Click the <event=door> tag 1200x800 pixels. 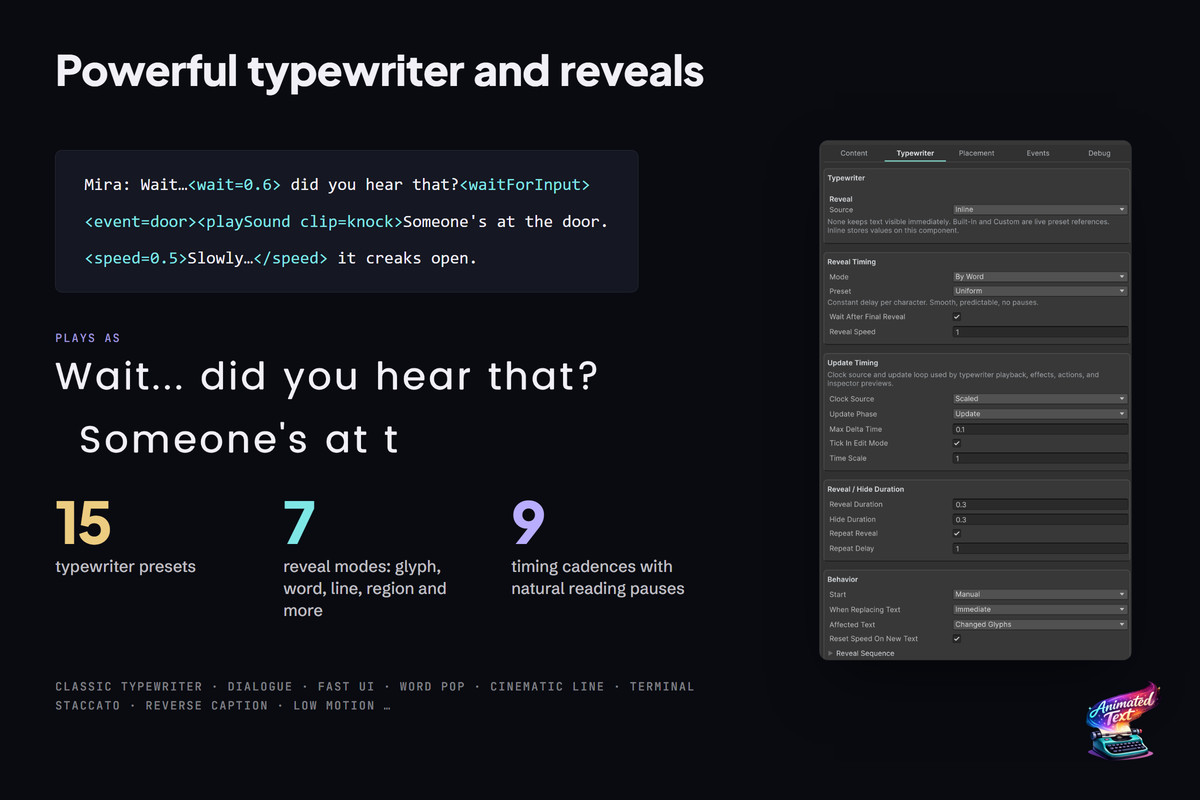(x=141, y=222)
